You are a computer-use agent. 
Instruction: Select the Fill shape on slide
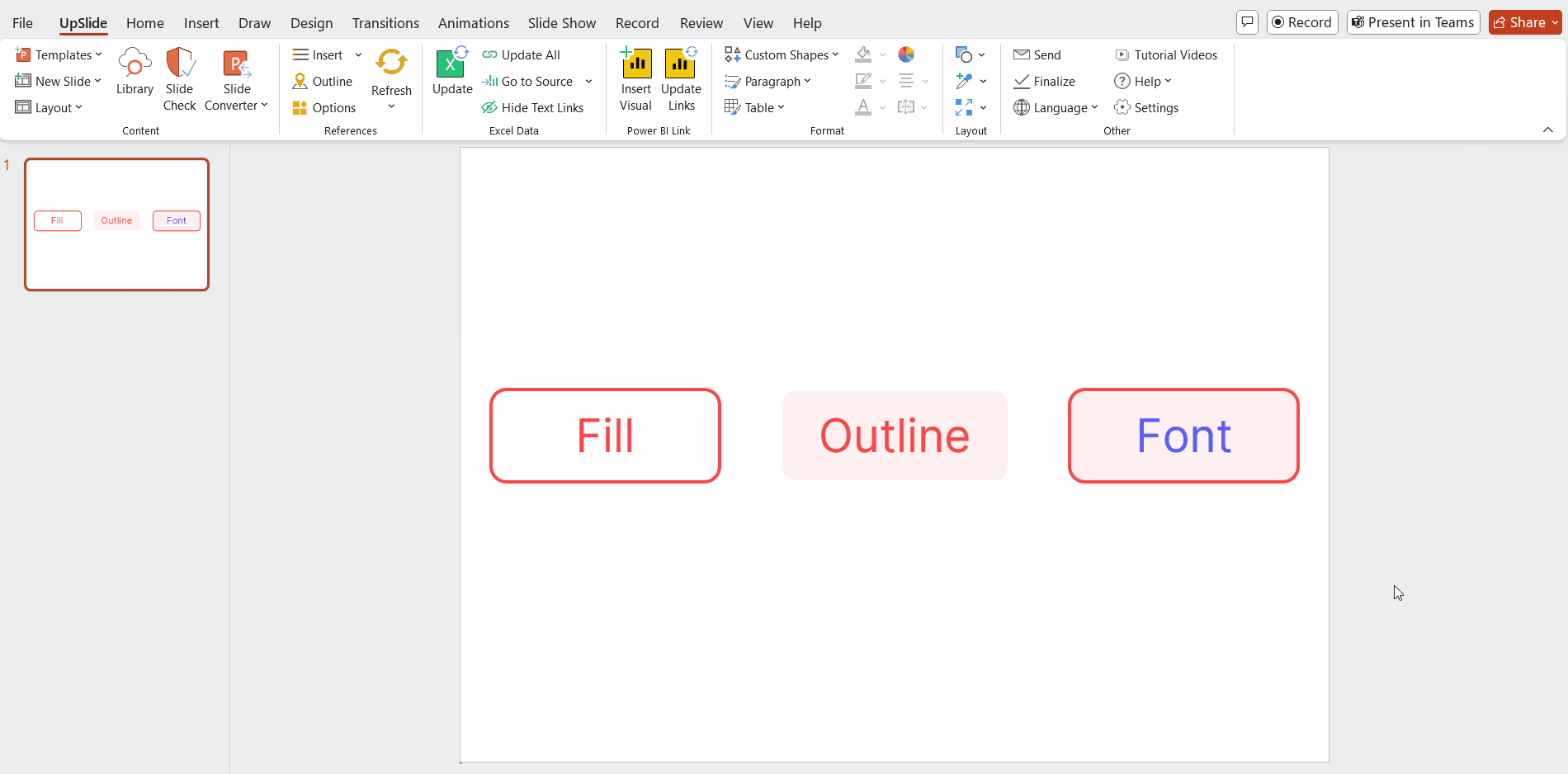pyautogui.click(x=605, y=436)
